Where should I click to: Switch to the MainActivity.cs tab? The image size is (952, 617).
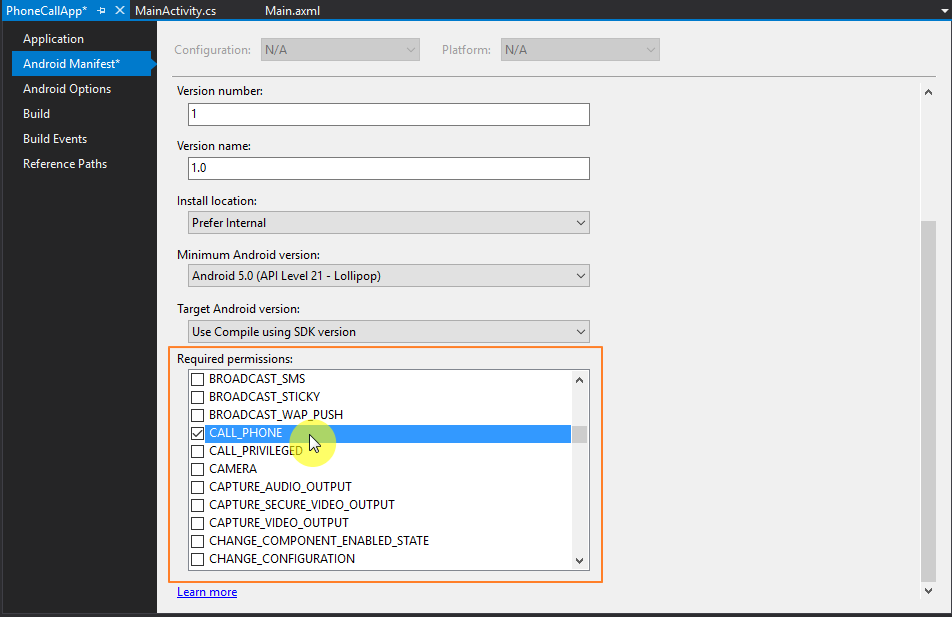[x=175, y=11]
